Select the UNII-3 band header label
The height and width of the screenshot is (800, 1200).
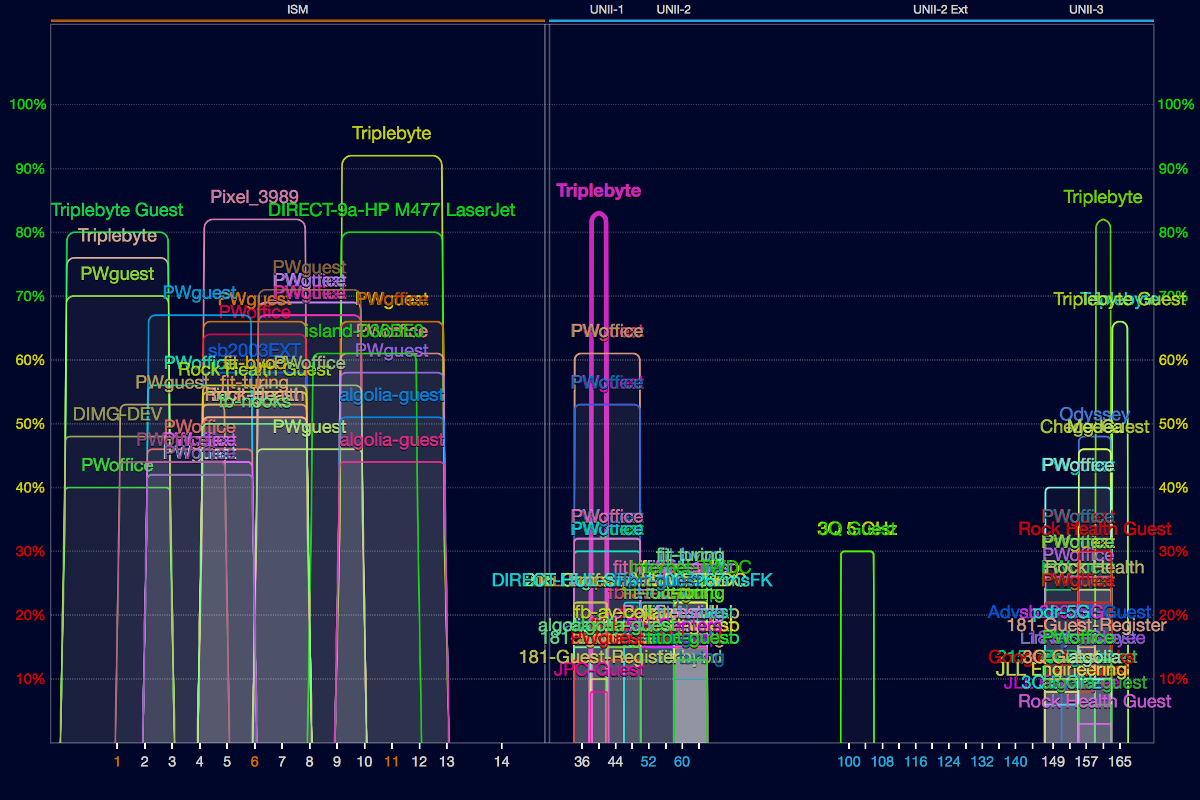point(1086,9)
